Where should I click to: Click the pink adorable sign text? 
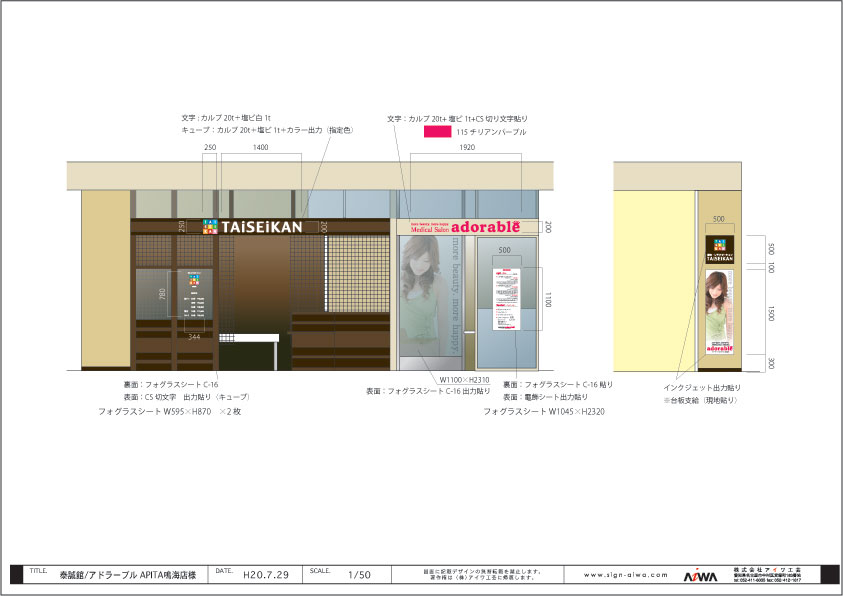(485, 227)
